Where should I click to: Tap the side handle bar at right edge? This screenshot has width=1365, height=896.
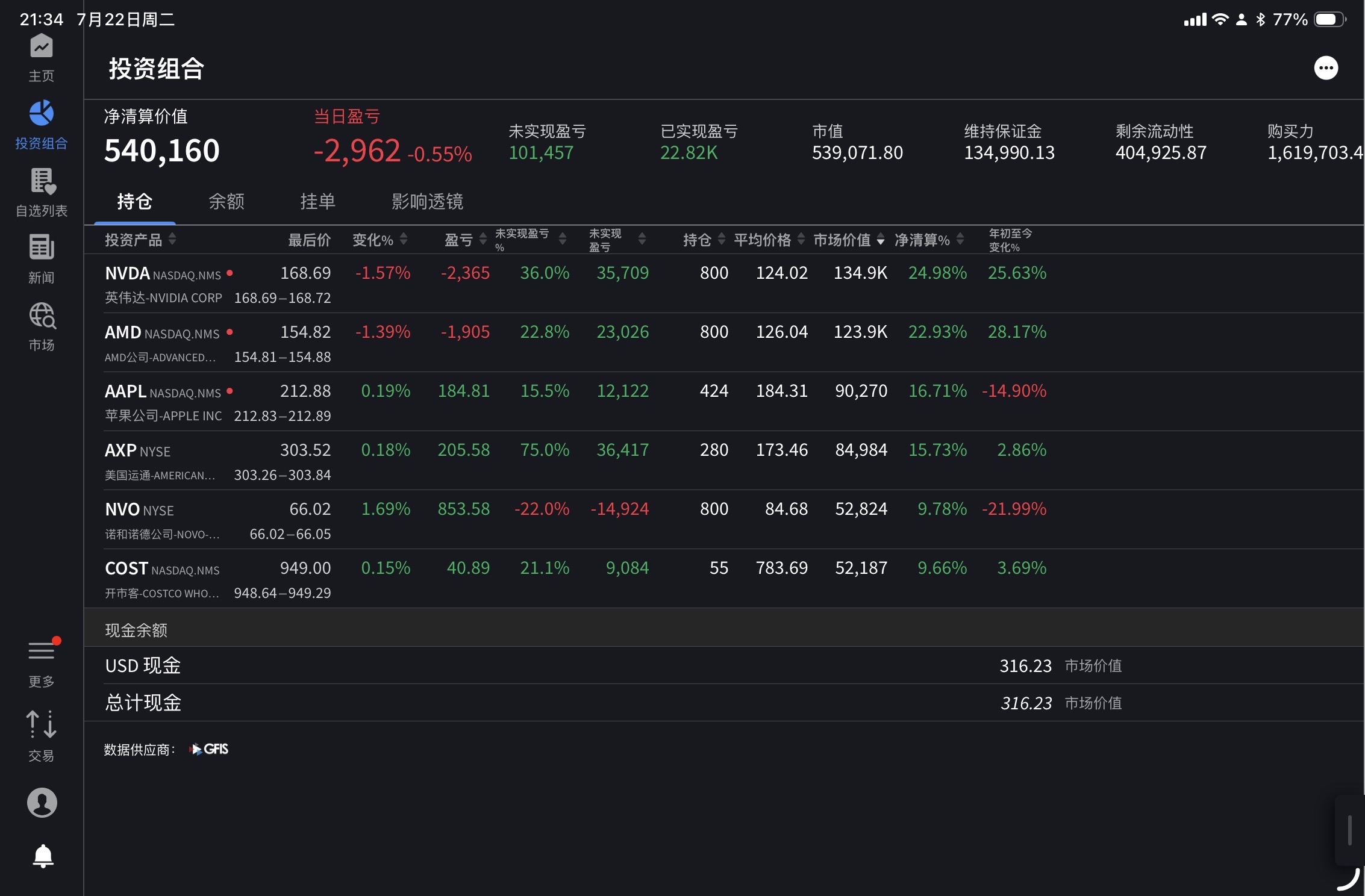pyautogui.click(x=1350, y=830)
